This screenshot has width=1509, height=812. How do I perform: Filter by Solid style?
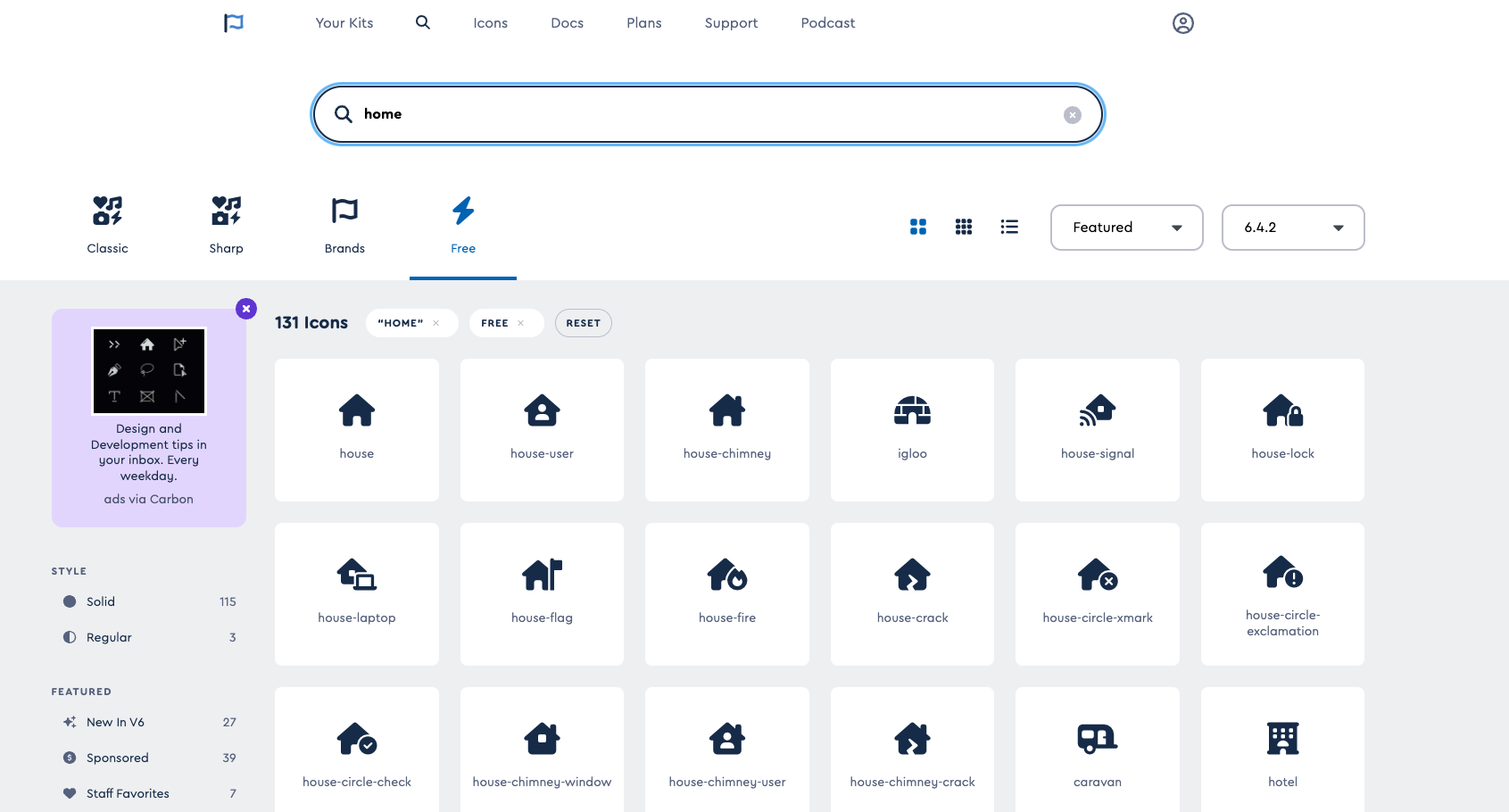tap(148, 601)
